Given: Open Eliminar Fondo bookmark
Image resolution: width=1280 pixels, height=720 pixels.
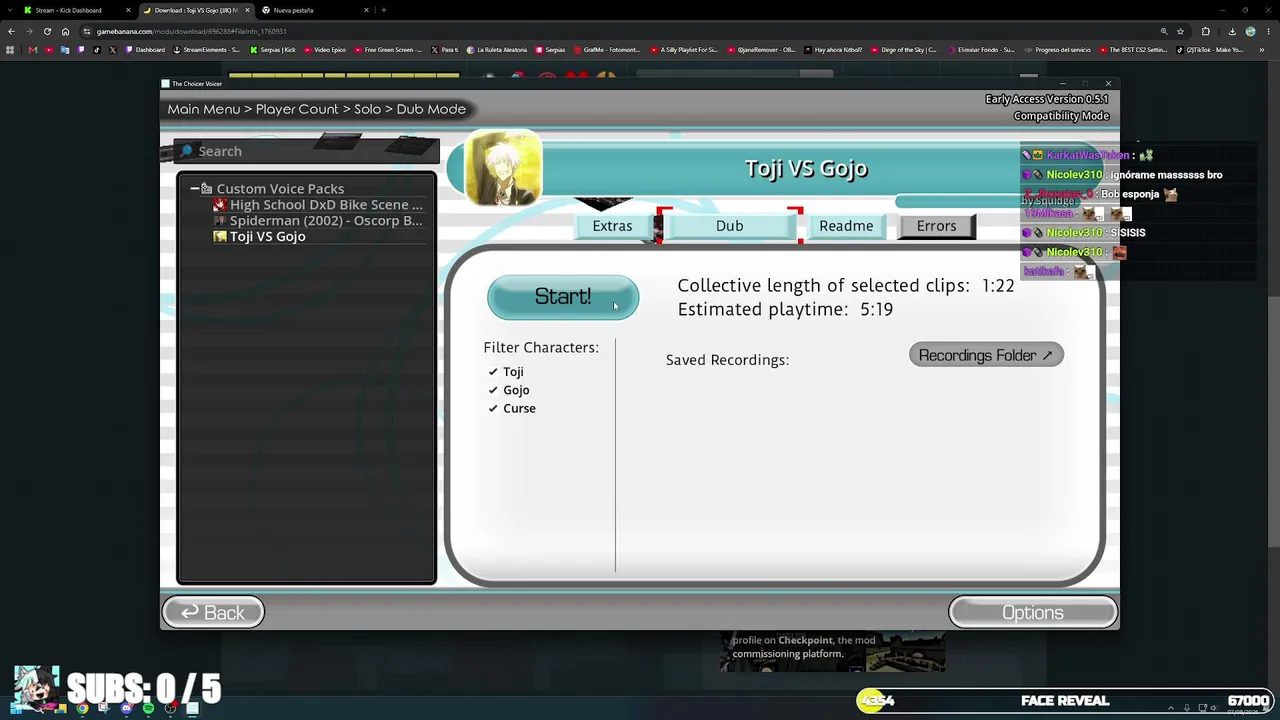Looking at the screenshot, I should [x=981, y=49].
